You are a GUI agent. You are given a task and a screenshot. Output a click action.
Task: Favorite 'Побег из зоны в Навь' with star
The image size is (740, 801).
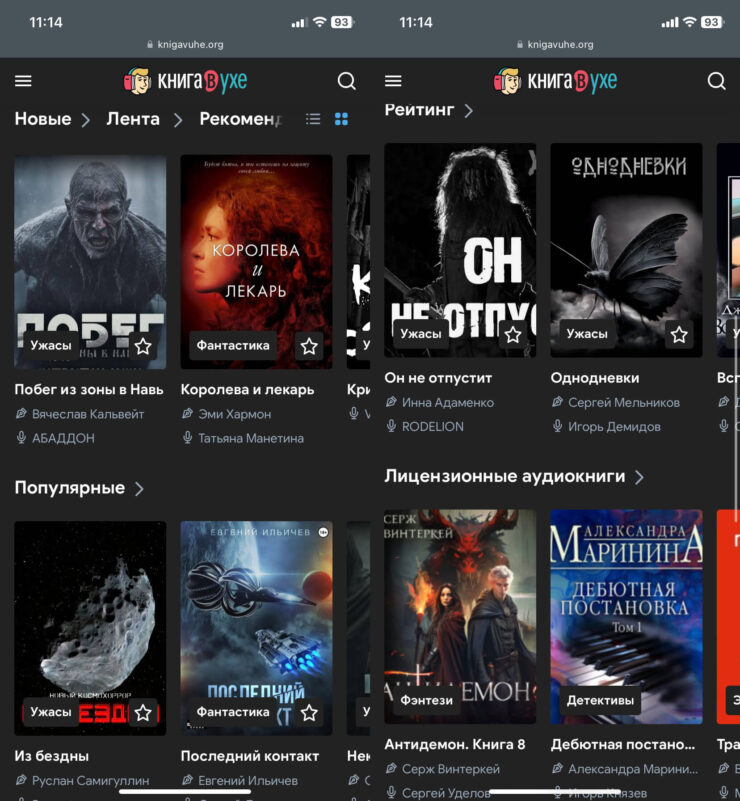tap(143, 346)
